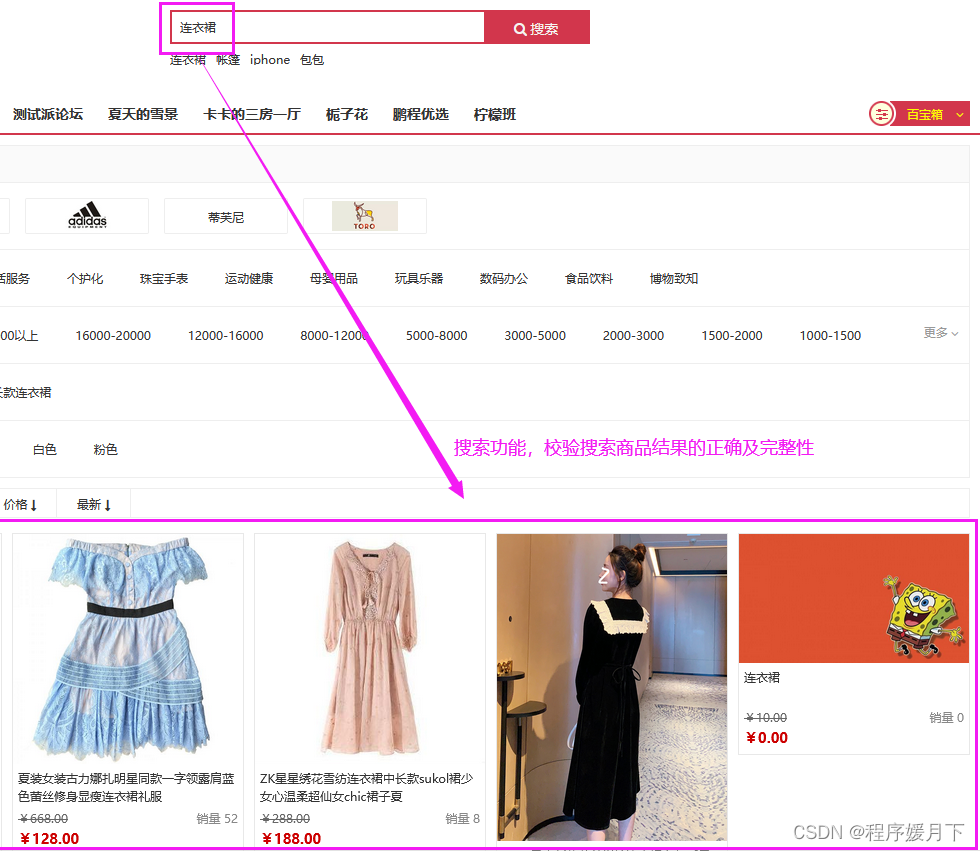Open the 夏装女装古力娜扎 product title
This screenshot has height=851, width=980.
click(x=126, y=787)
